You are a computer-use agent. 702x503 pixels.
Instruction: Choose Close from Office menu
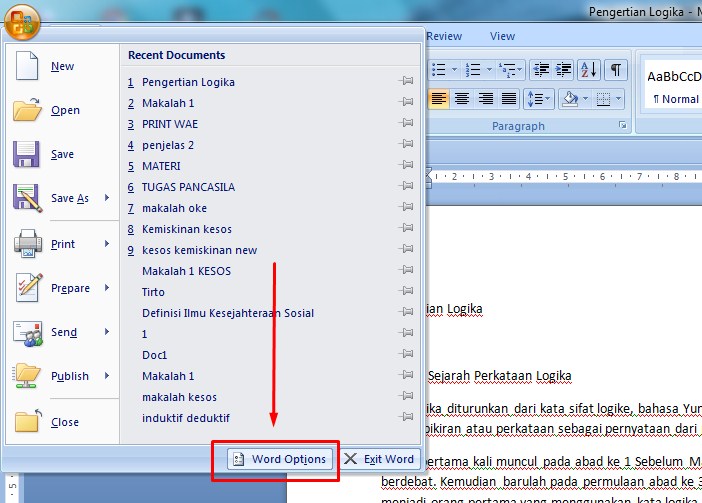click(x=63, y=422)
